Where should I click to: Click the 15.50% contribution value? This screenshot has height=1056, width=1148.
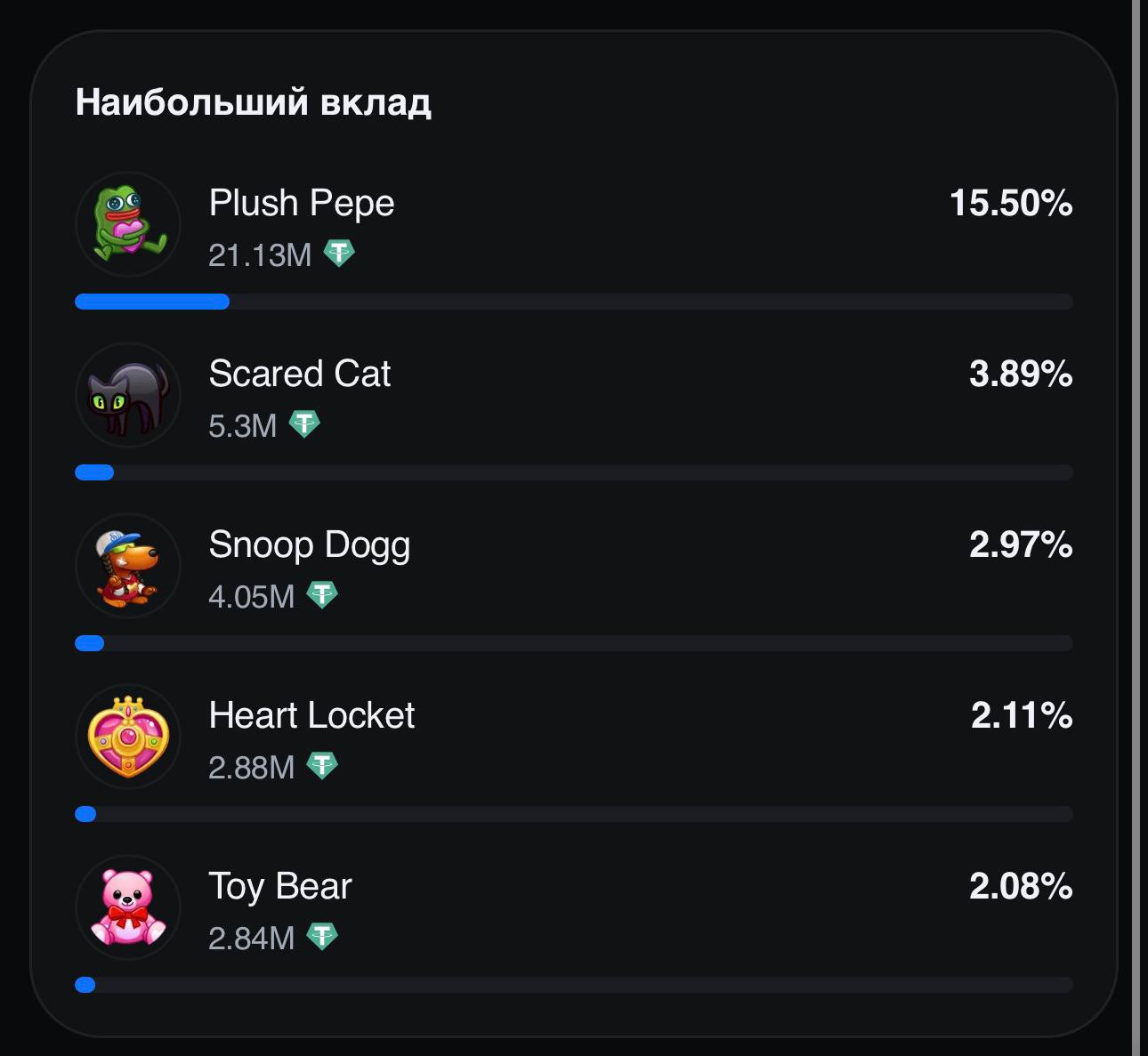(1011, 203)
